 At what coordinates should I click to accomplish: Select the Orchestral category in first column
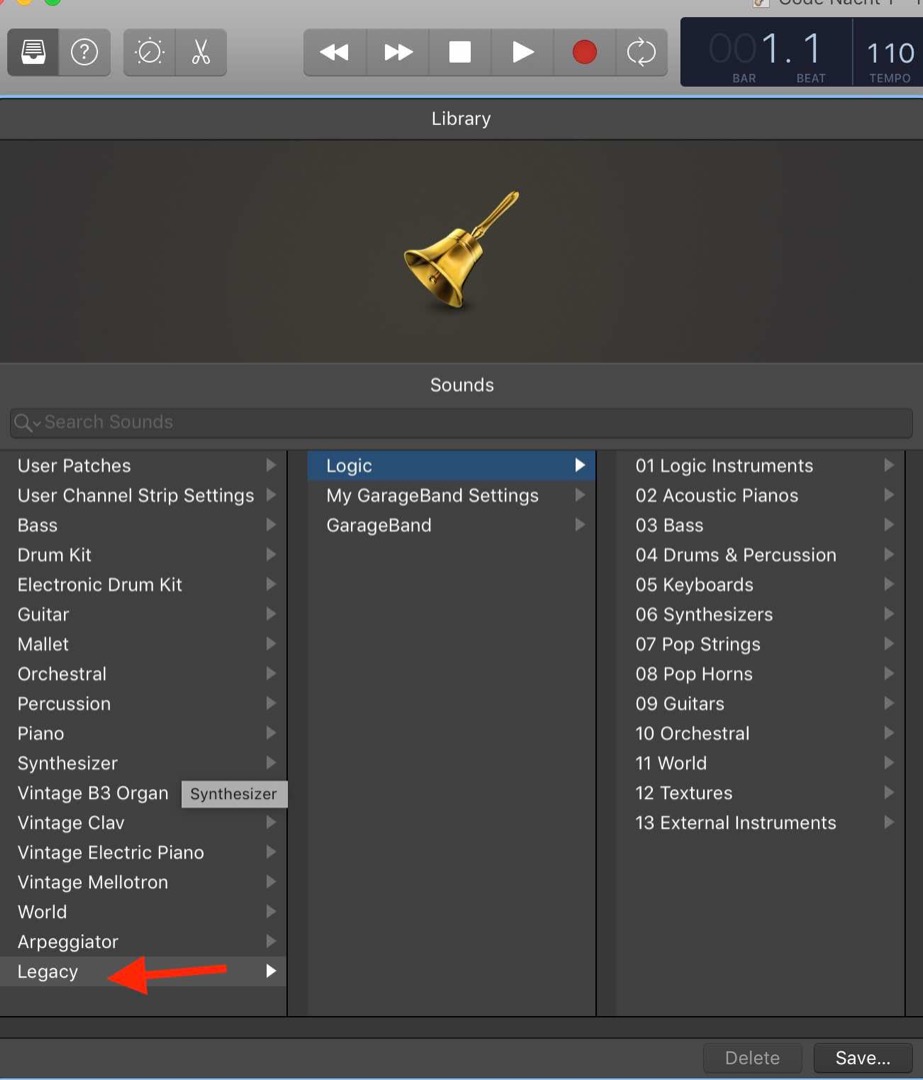143,674
